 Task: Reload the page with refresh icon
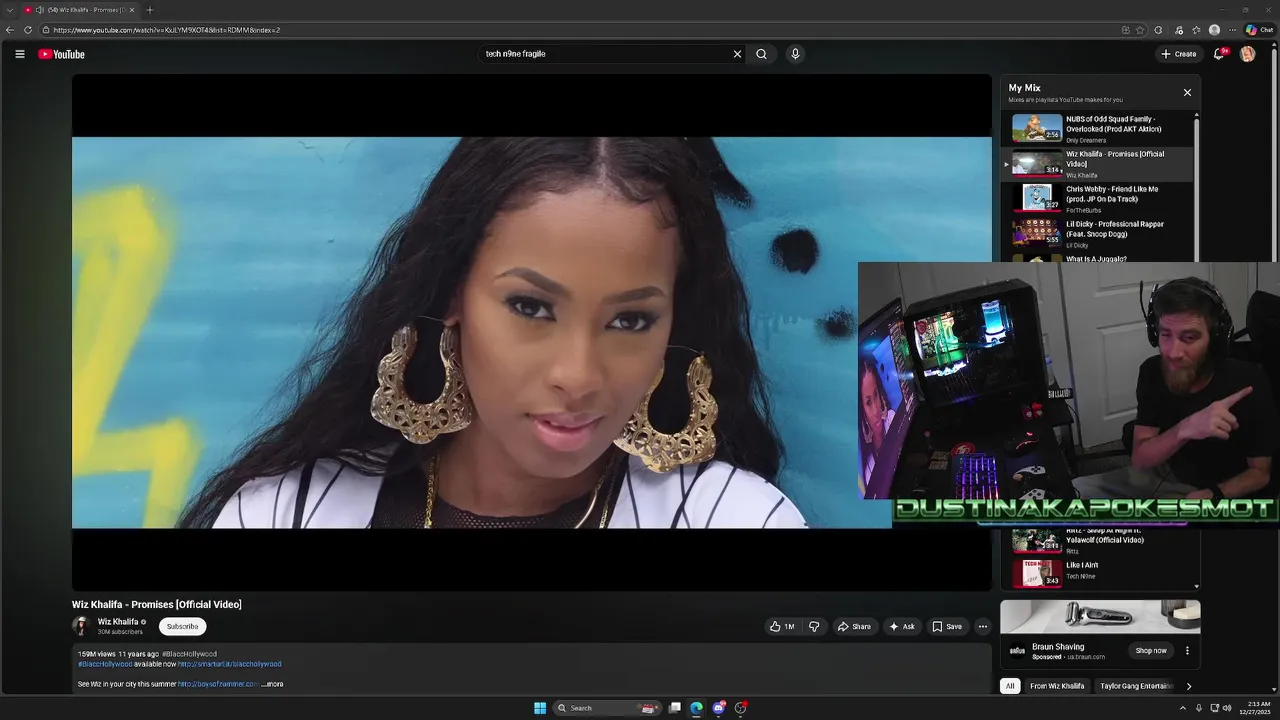tap(28, 30)
